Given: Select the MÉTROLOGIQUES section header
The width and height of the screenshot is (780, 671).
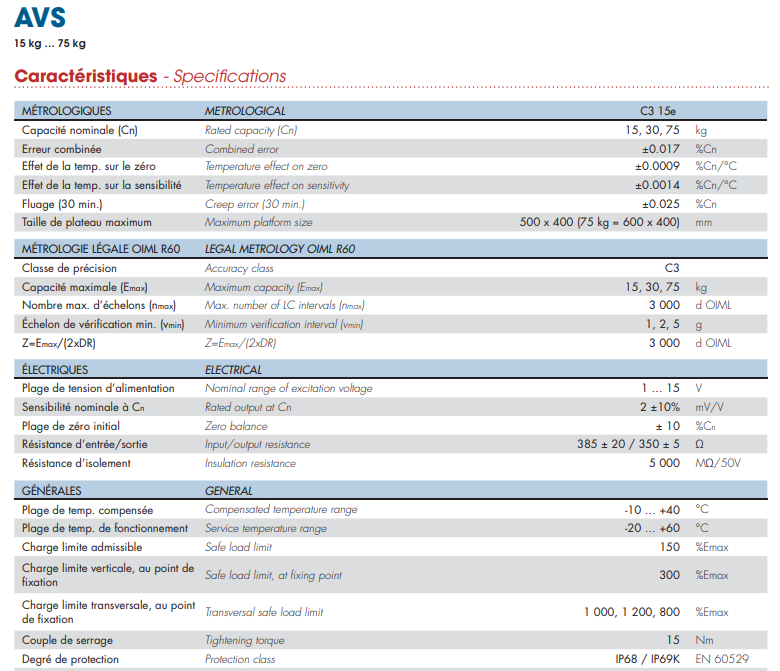Looking at the screenshot, I should pyautogui.click(x=66, y=111).
